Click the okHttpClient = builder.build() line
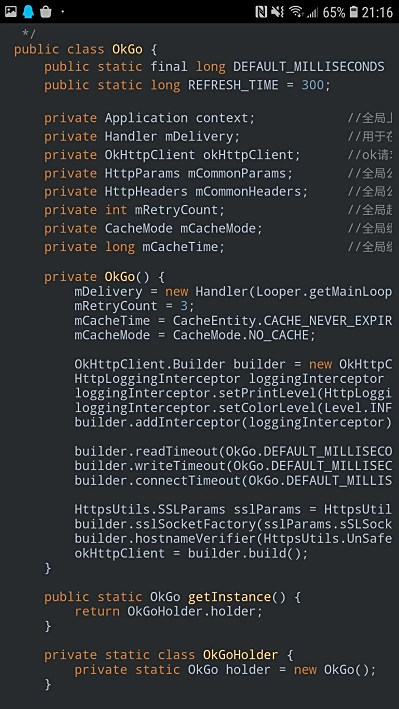 tap(191, 553)
